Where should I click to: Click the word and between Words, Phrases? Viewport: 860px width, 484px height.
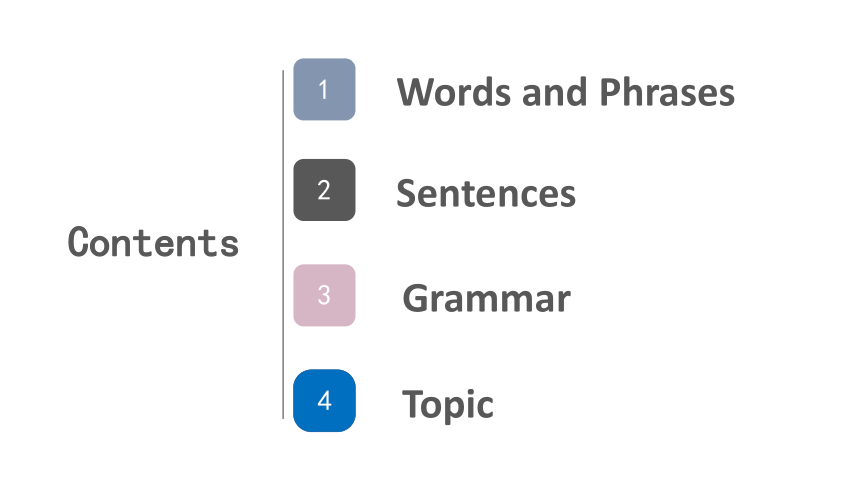(x=555, y=92)
